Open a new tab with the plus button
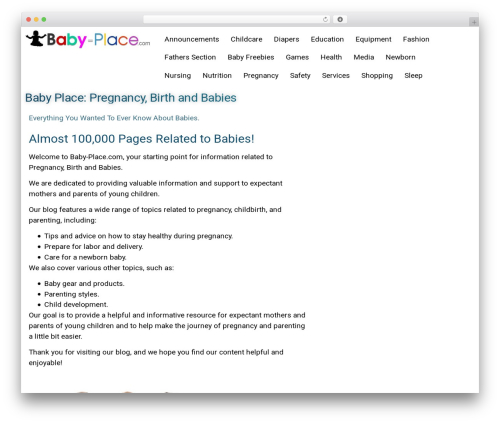Image resolution: width=500 pixels, height=423 pixels. [474, 22]
